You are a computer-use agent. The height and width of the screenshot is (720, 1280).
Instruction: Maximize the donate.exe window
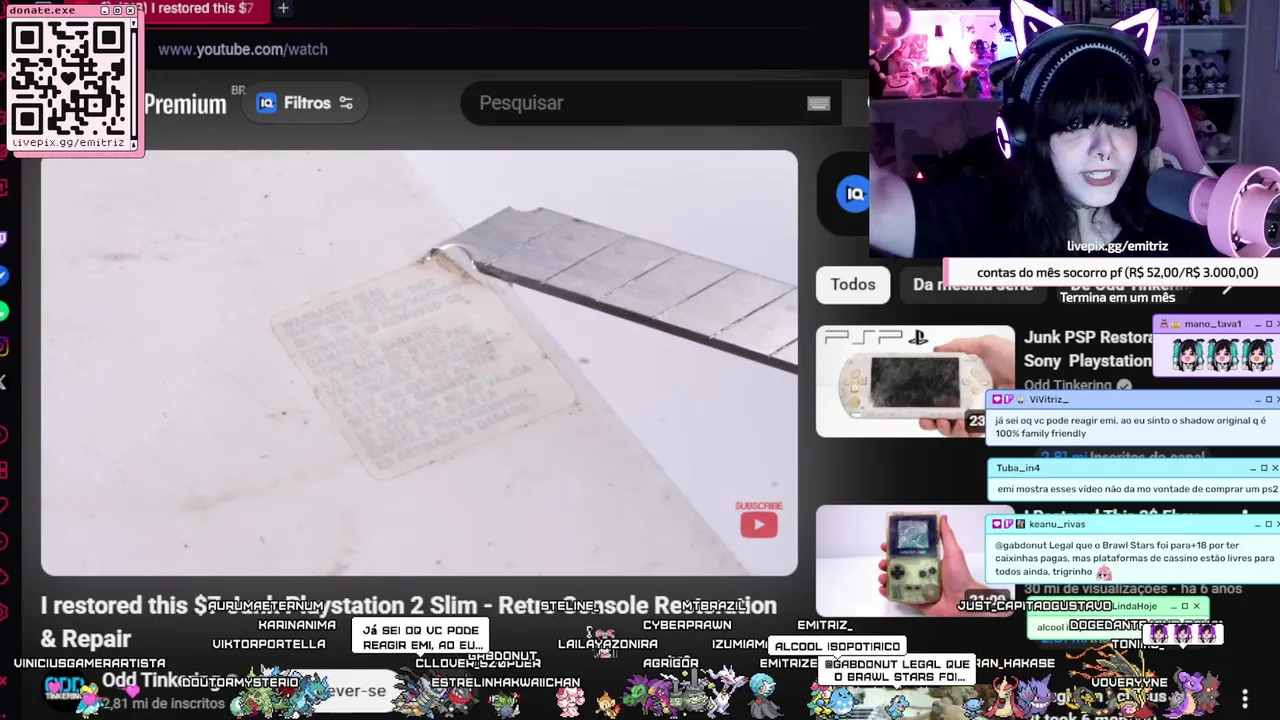117,10
